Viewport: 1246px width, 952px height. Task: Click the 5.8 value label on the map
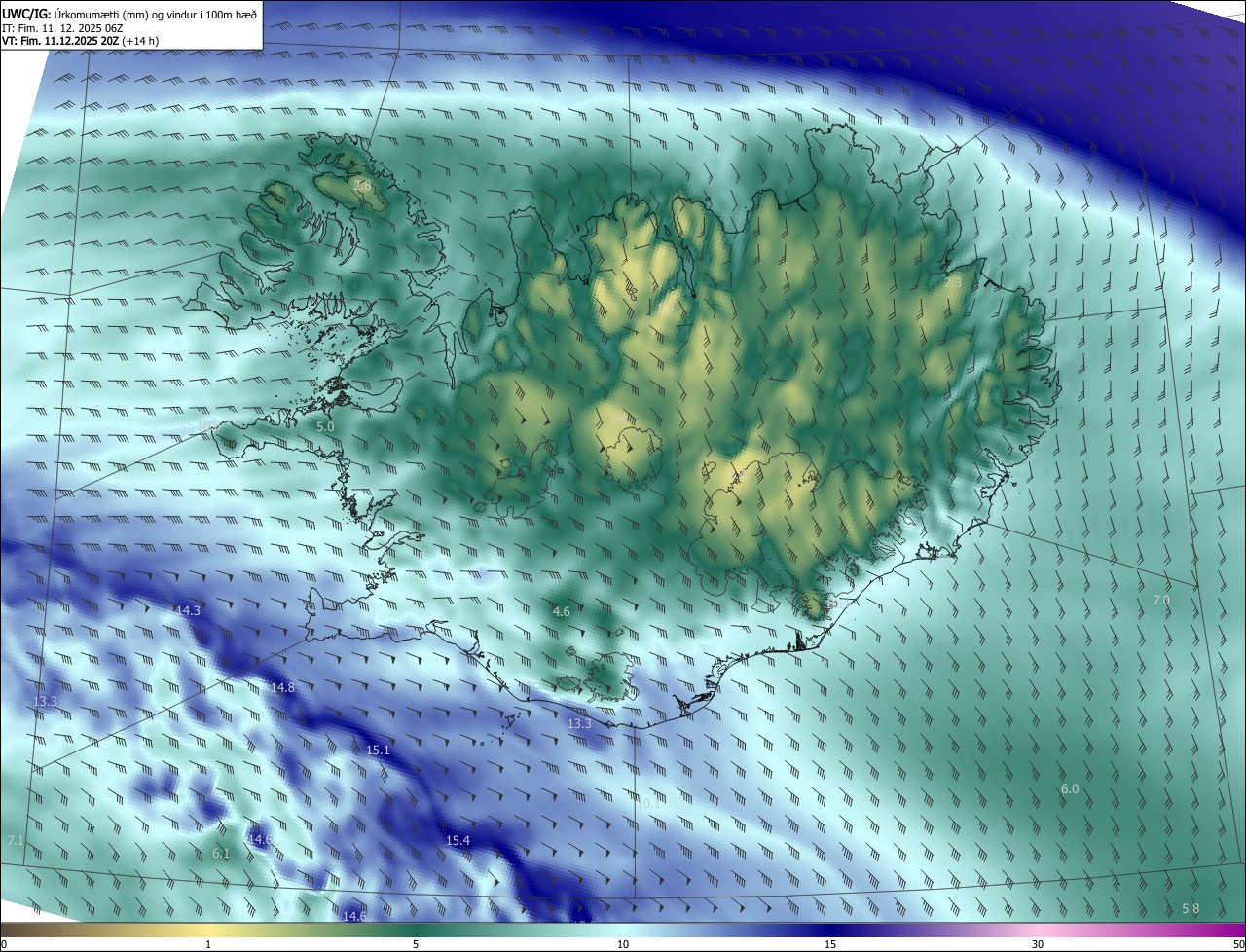[x=1191, y=908]
